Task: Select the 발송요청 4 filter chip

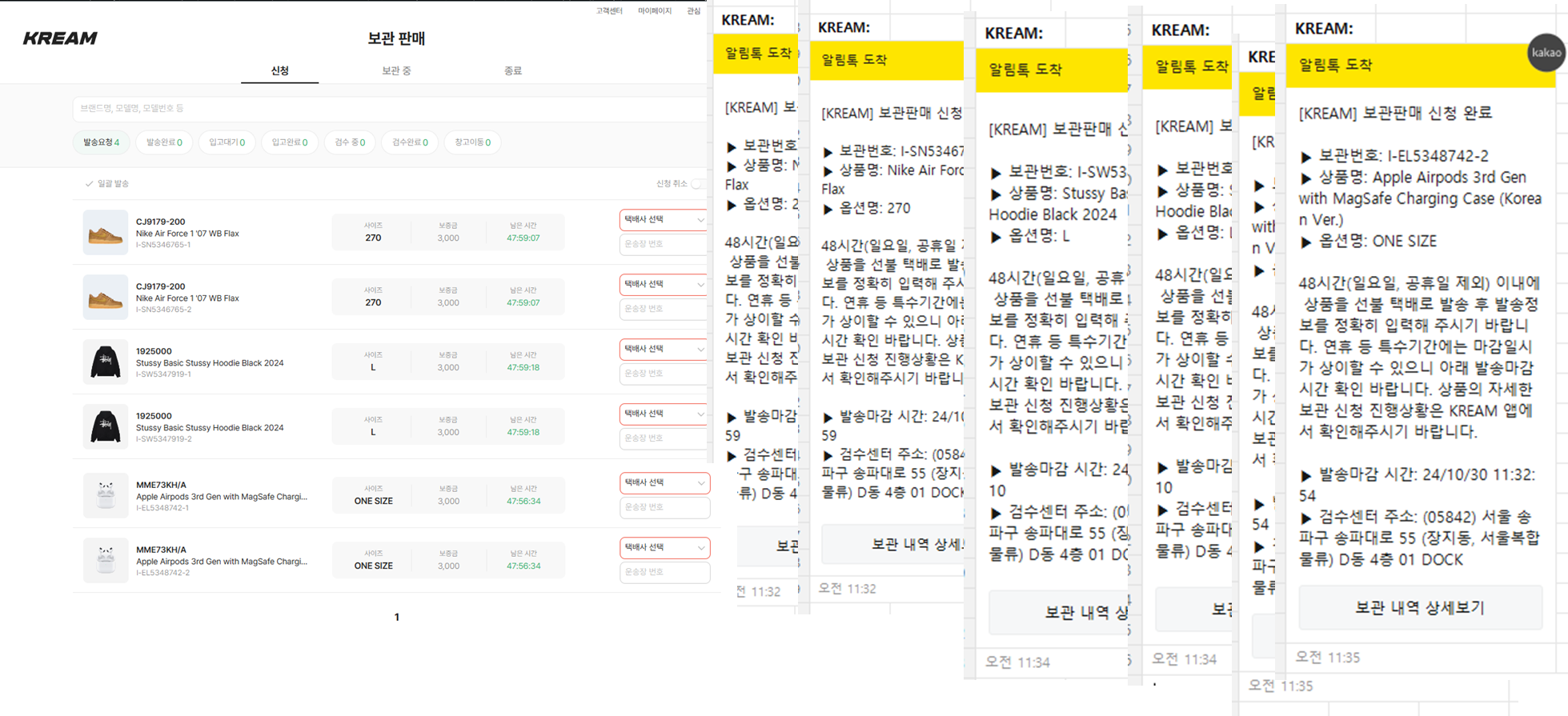Action: click(x=101, y=142)
